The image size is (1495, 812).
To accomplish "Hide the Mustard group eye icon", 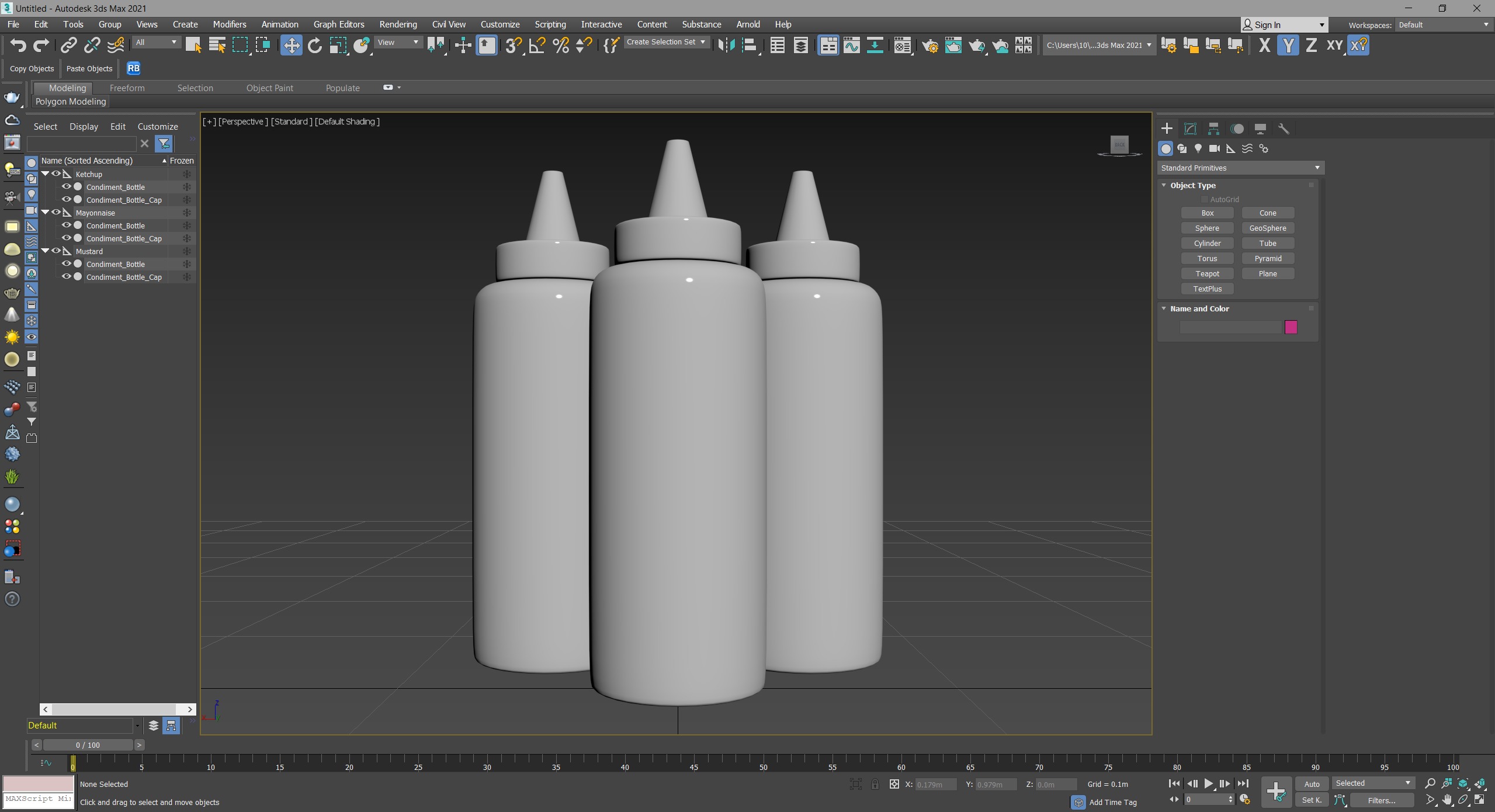I will (x=56, y=251).
